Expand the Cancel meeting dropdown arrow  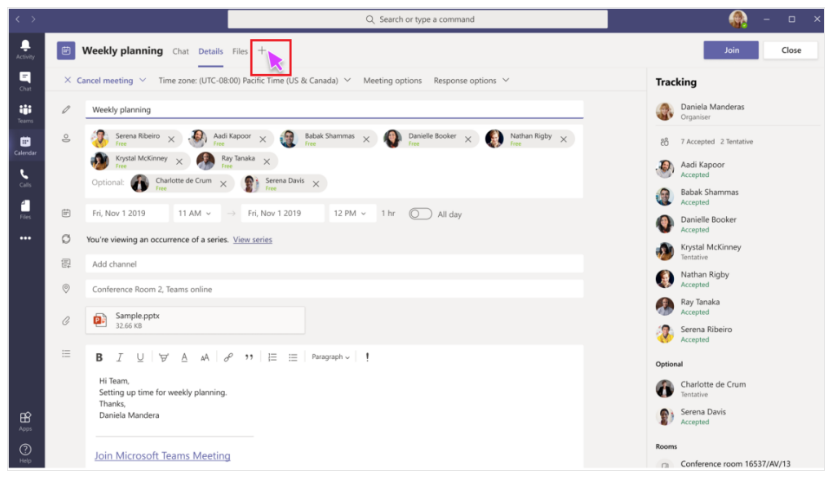143,81
